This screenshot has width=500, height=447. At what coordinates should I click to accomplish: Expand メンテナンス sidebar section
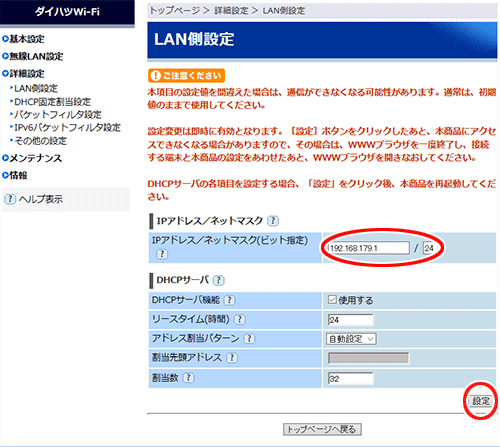32,158
